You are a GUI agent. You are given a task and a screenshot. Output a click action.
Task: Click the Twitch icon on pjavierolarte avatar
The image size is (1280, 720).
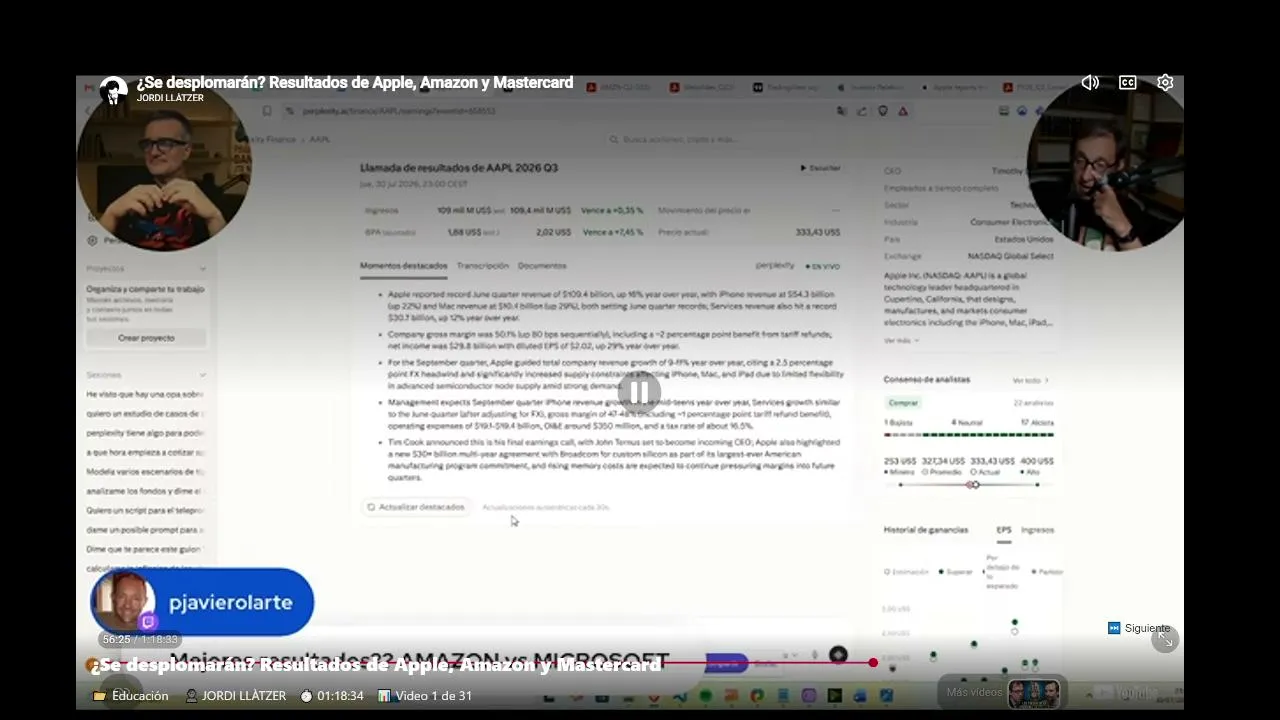tap(148, 622)
